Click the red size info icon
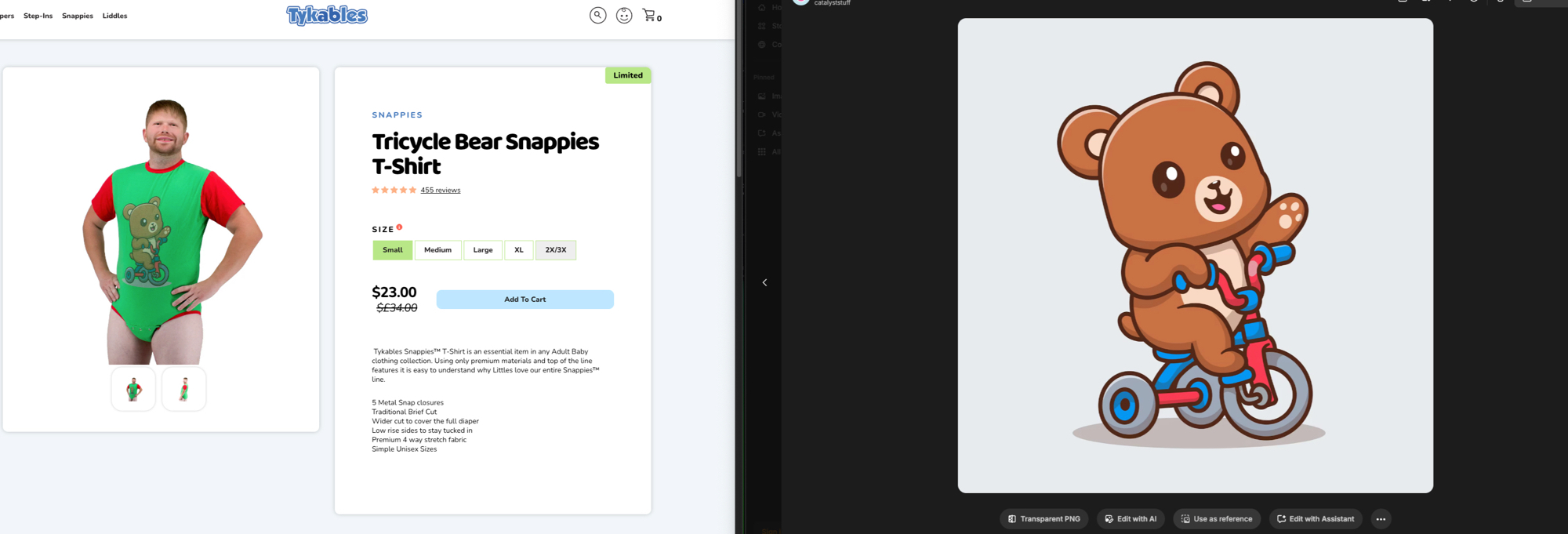 click(399, 227)
